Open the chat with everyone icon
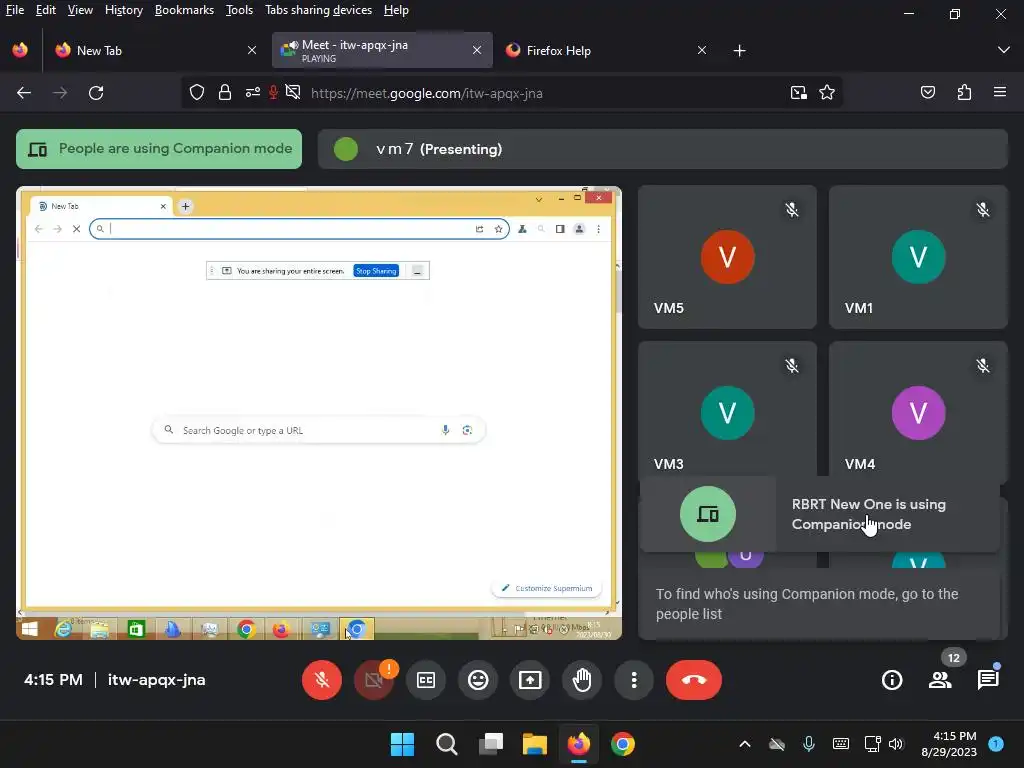 [988, 680]
